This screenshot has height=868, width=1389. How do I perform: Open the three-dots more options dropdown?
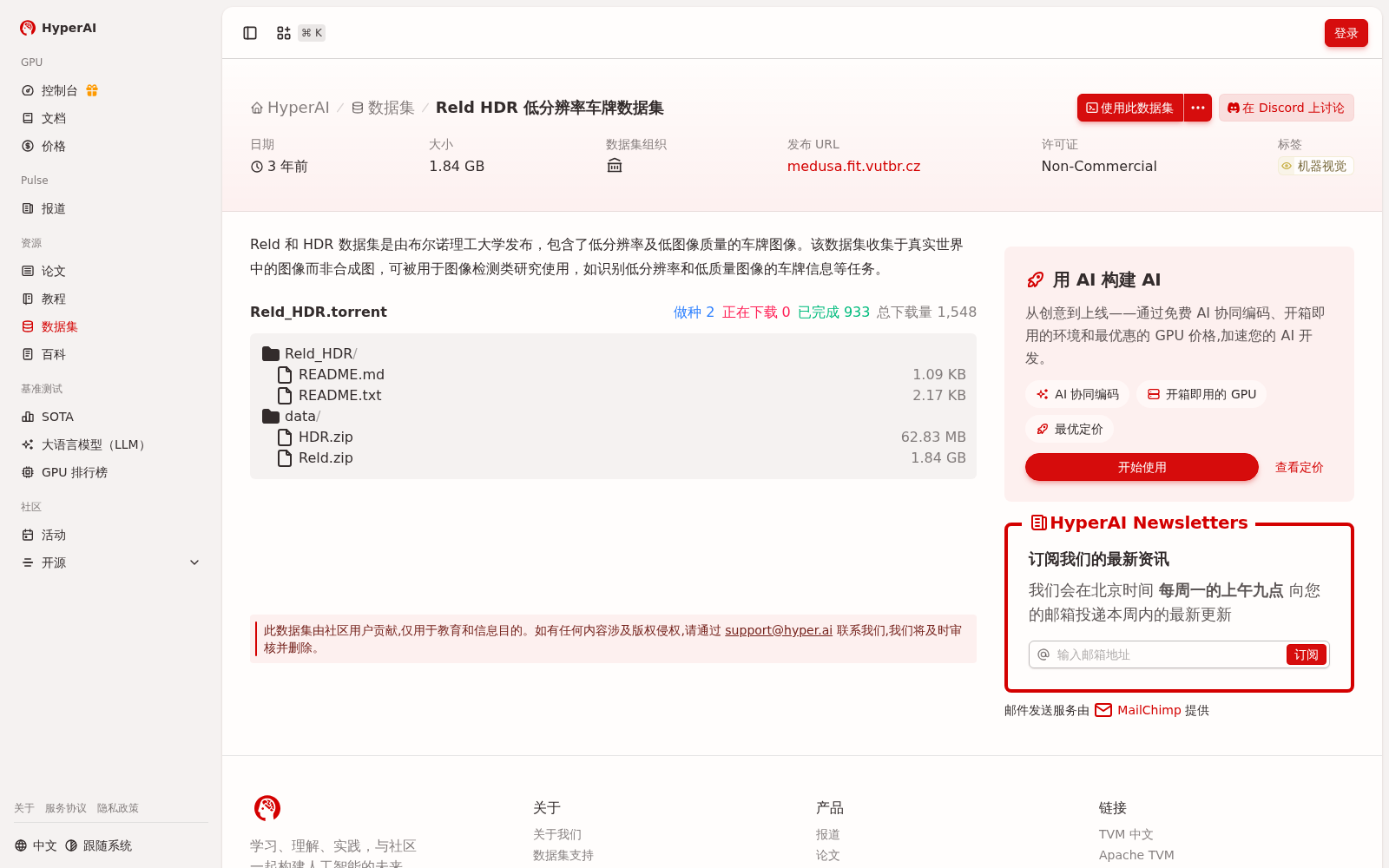click(1198, 108)
